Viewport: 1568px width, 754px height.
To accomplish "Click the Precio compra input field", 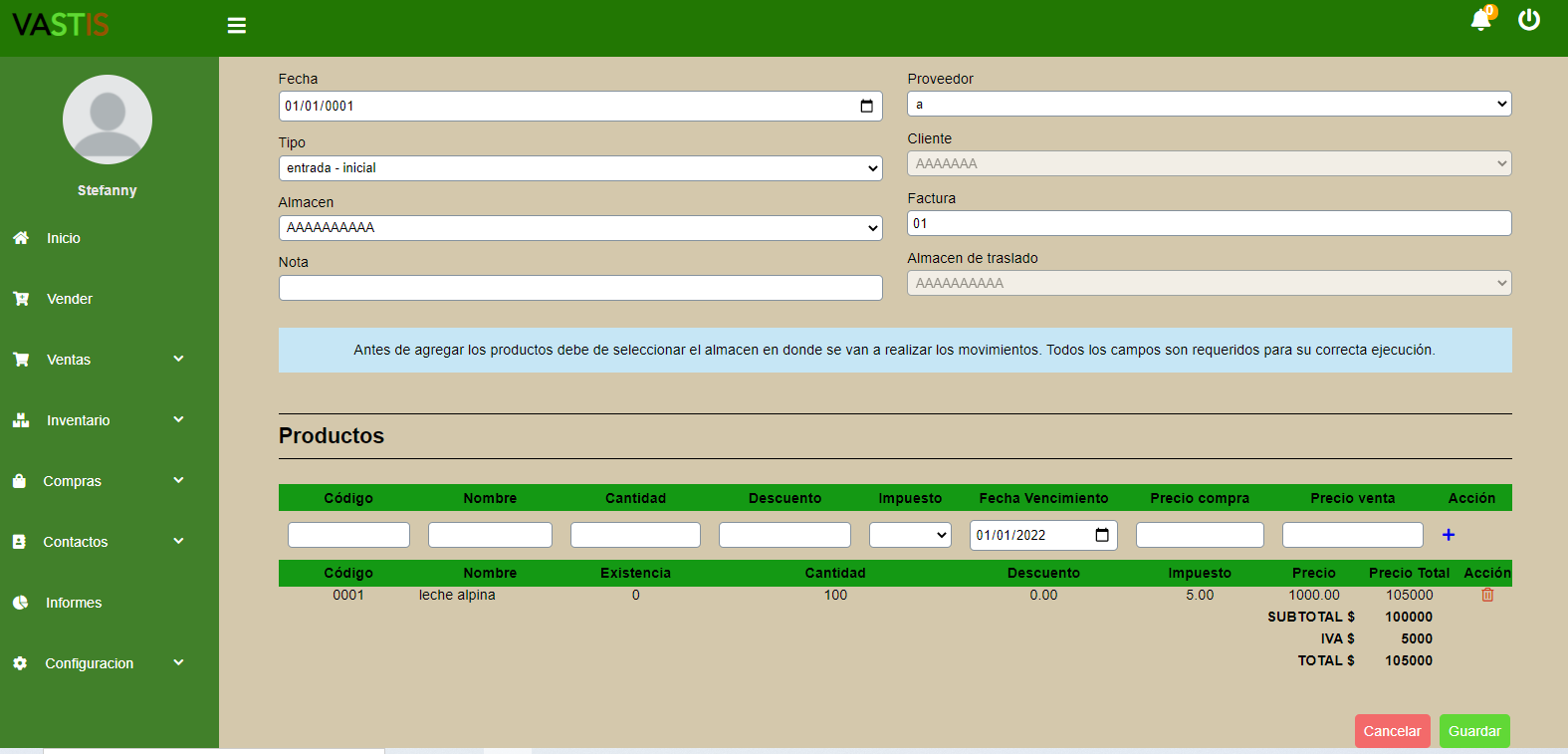I will [1200, 535].
